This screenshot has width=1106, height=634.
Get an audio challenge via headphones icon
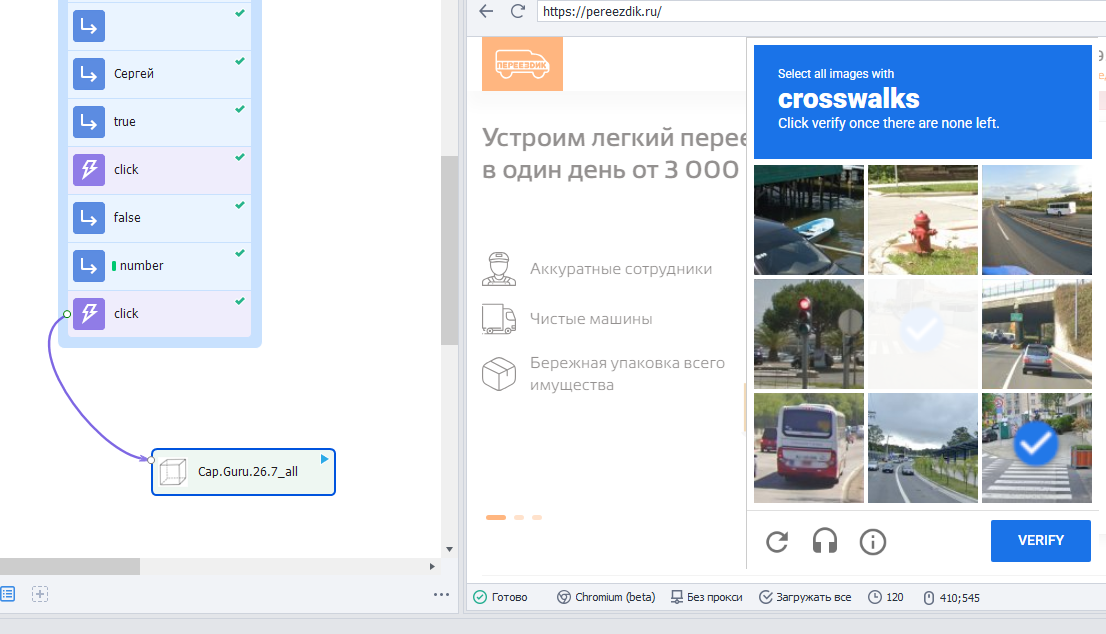pos(825,542)
